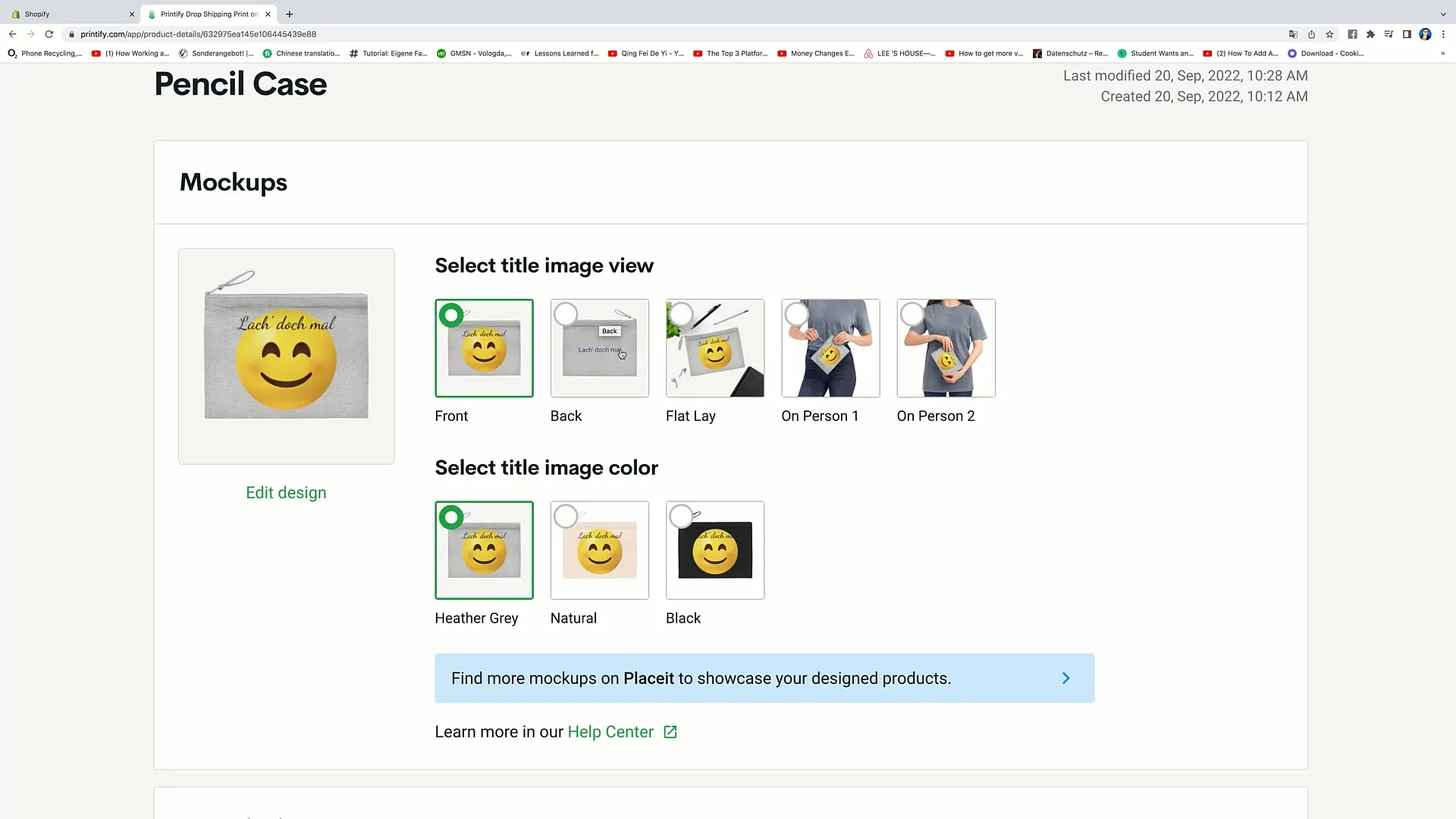The width and height of the screenshot is (1456, 819).
Task: Bookmark this page with the star icon
Action: pyautogui.click(x=1329, y=34)
